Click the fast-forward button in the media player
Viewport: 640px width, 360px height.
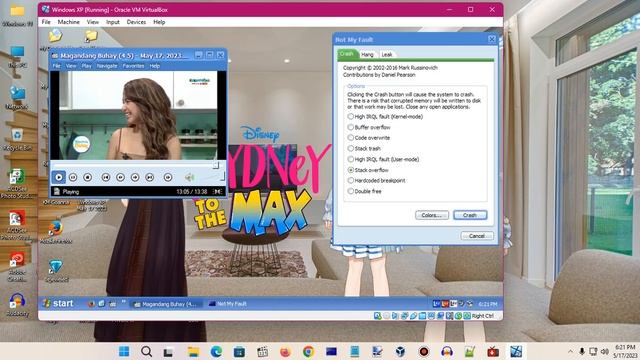135,177
